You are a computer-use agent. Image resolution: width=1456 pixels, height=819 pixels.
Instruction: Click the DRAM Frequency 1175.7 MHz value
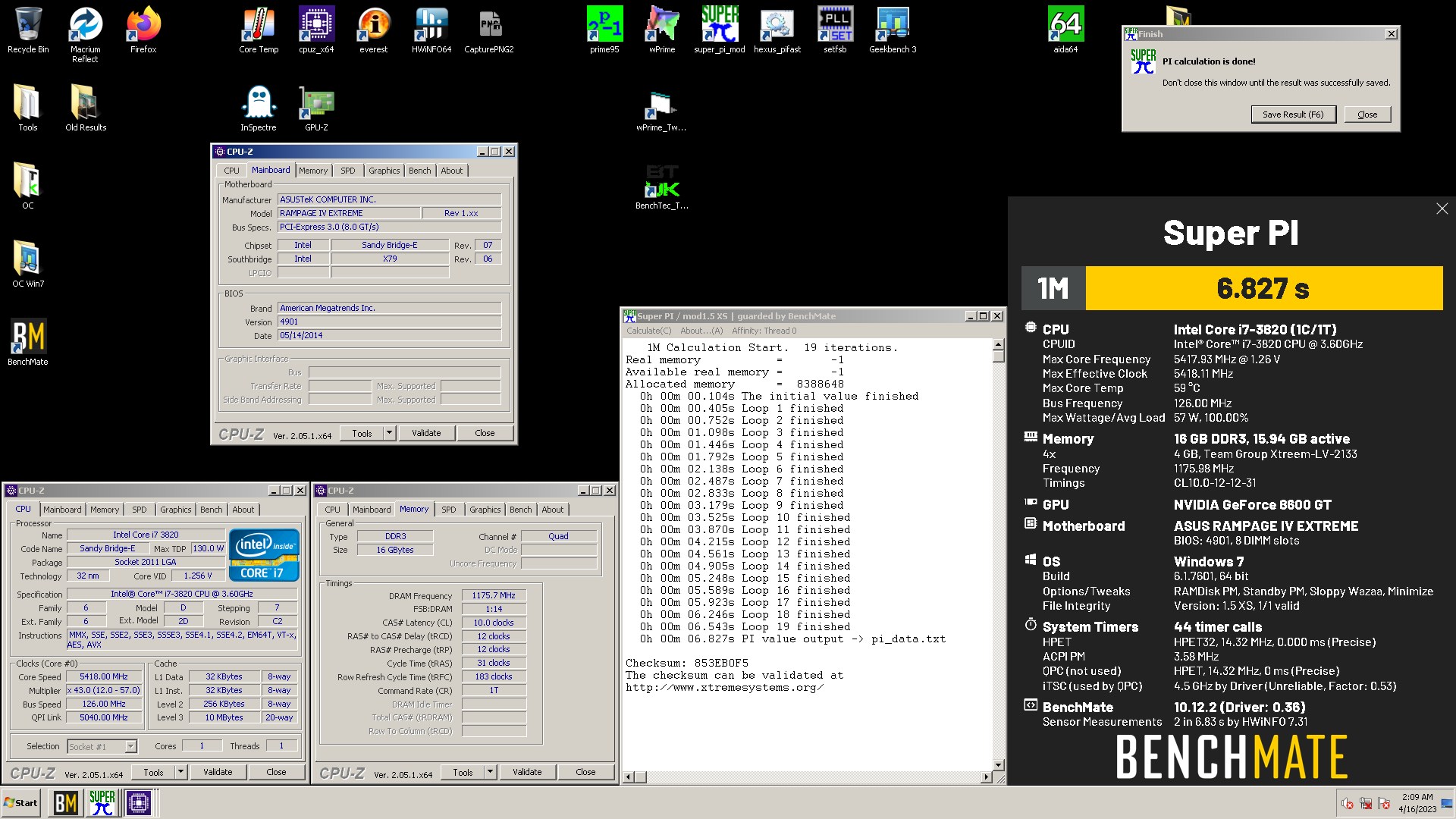point(494,595)
